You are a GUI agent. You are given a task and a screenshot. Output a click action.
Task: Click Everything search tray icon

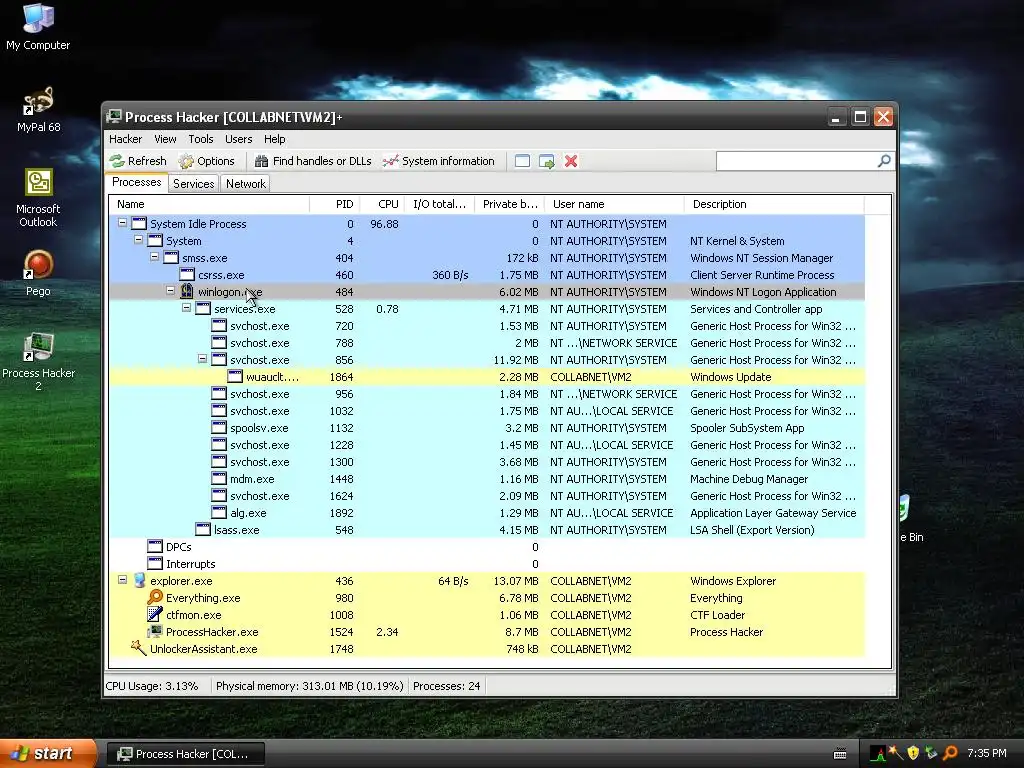(x=950, y=754)
